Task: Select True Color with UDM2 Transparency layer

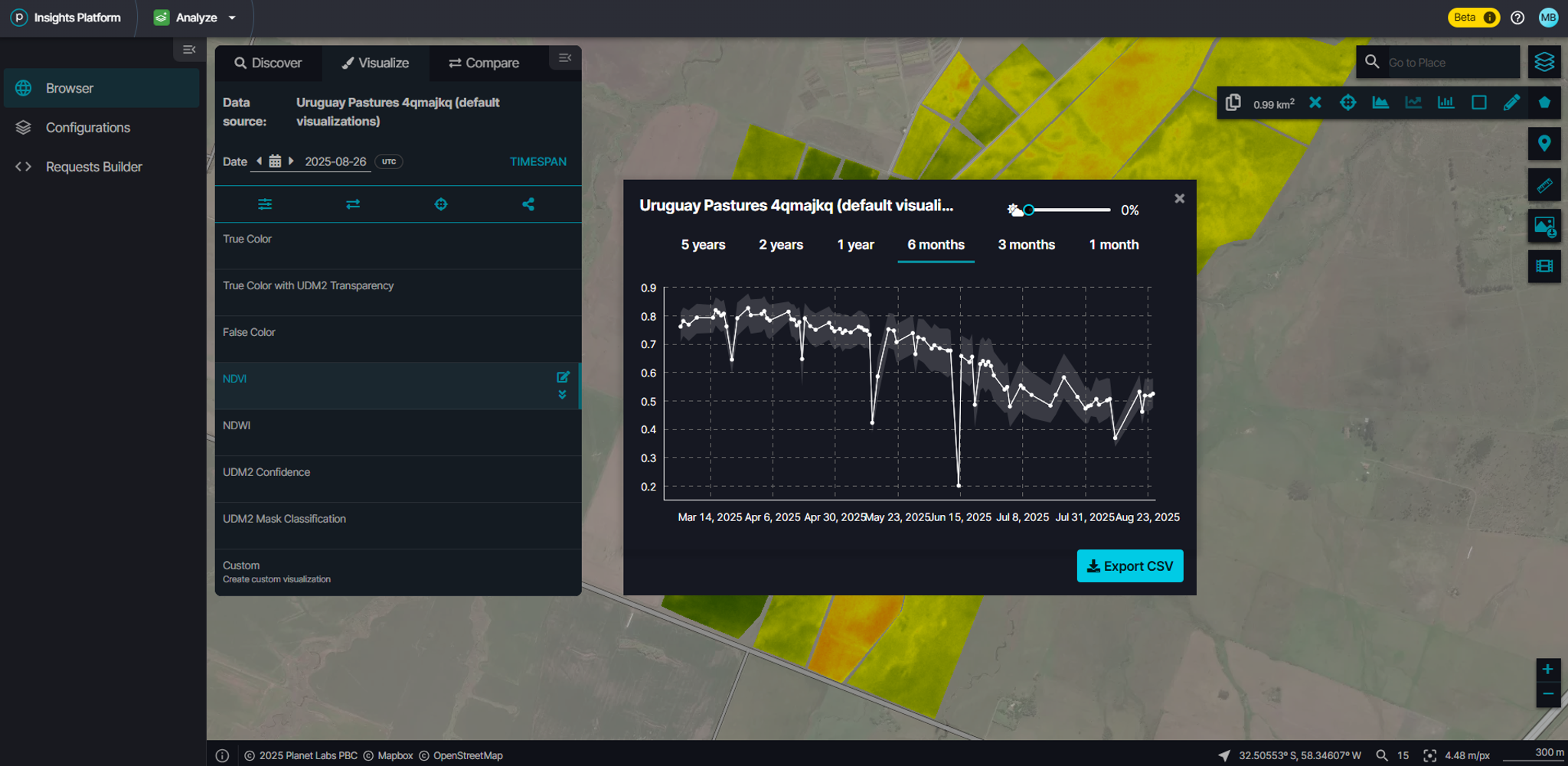Action: coord(397,292)
